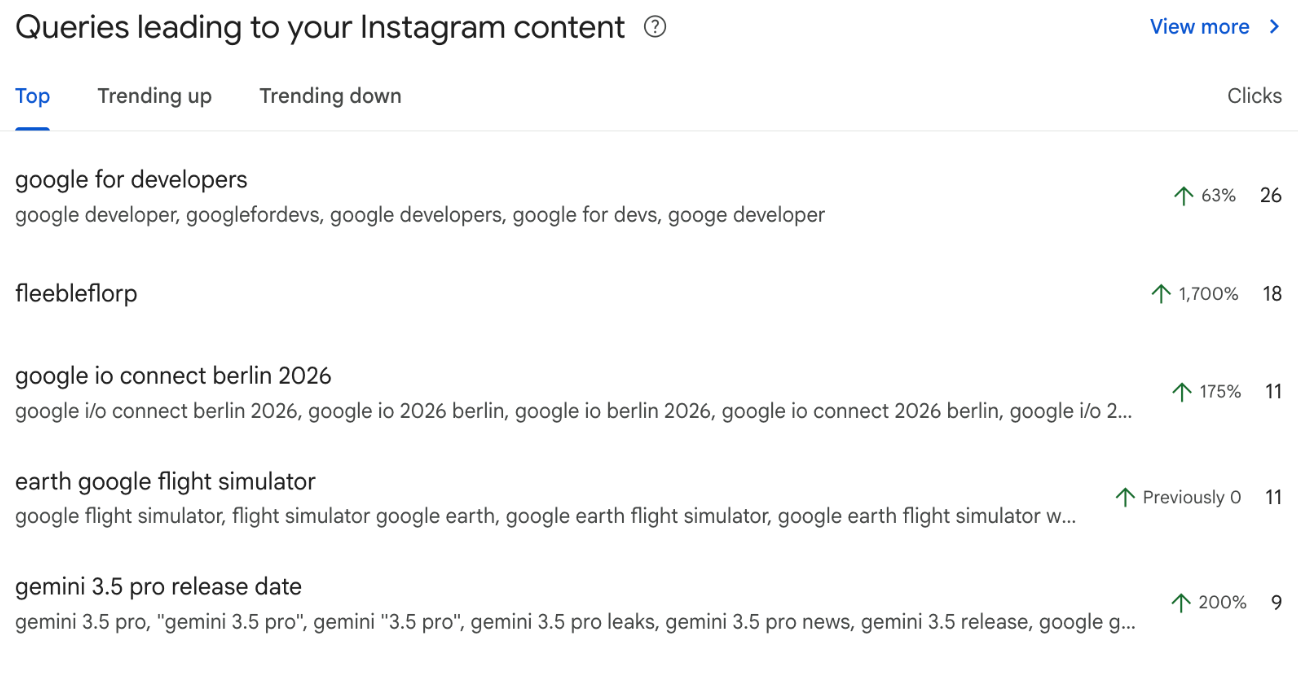1298x675 pixels.
Task: Switch to the Trending up tab
Action: pyautogui.click(x=155, y=96)
